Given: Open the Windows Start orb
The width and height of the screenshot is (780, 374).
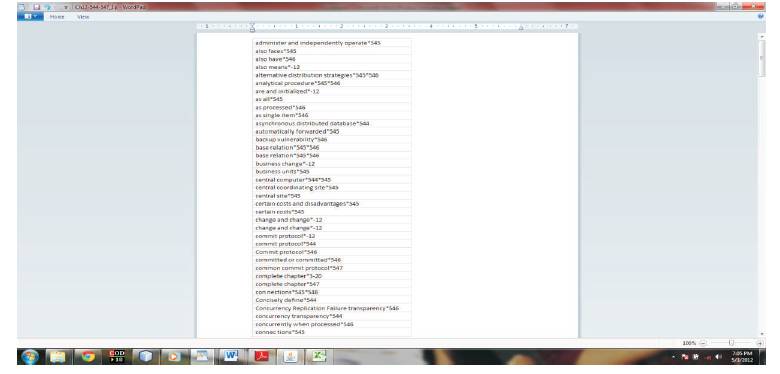Looking at the screenshot, I should pyautogui.click(x=30, y=357).
